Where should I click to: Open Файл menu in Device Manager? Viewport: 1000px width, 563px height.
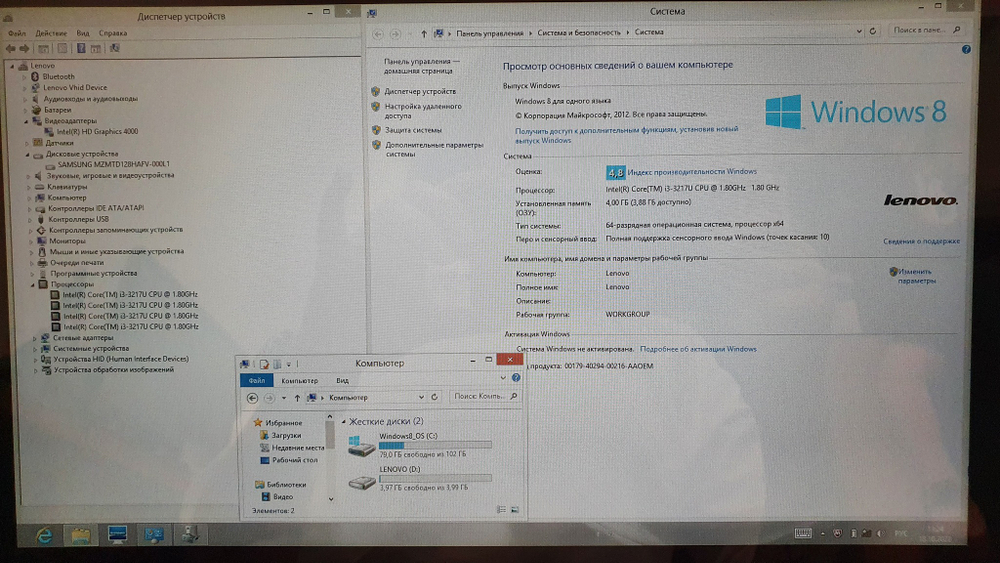17,33
